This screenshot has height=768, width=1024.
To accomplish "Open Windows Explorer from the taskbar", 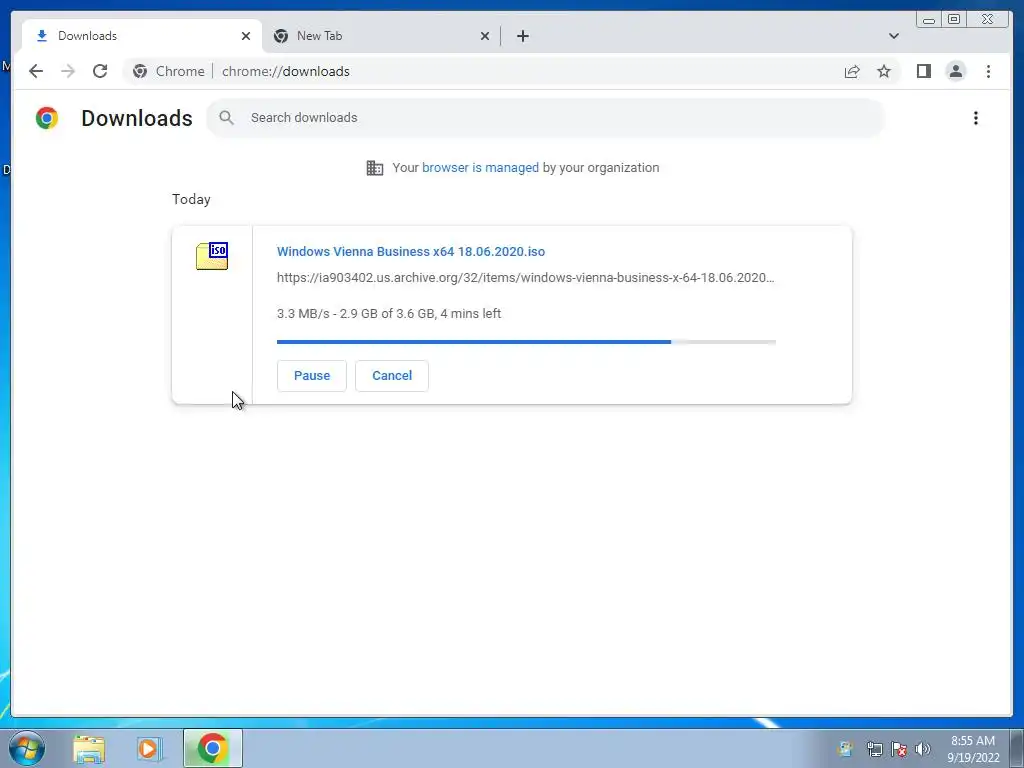I will pos(89,748).
